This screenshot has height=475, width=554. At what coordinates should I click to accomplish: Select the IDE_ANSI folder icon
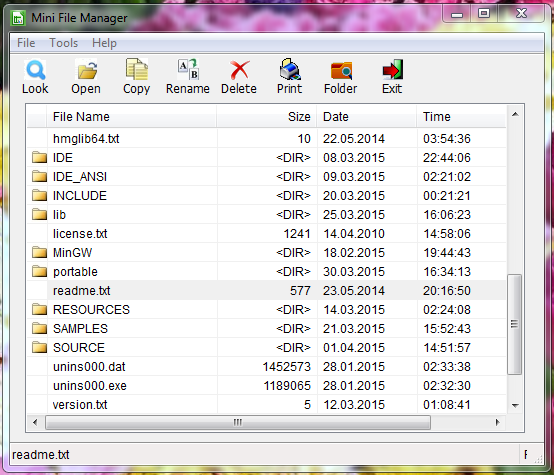[39, 176]
